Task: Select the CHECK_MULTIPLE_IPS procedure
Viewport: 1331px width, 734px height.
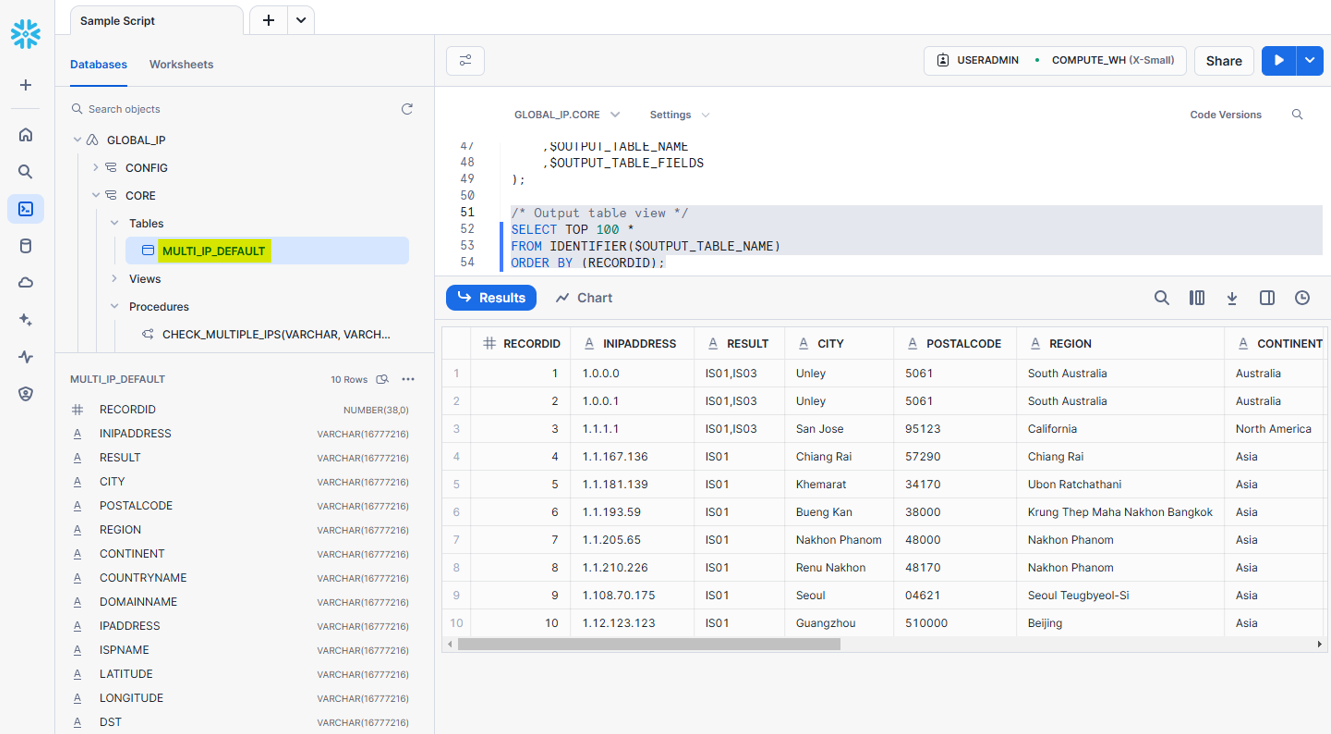Action: (x=276, y=335)
